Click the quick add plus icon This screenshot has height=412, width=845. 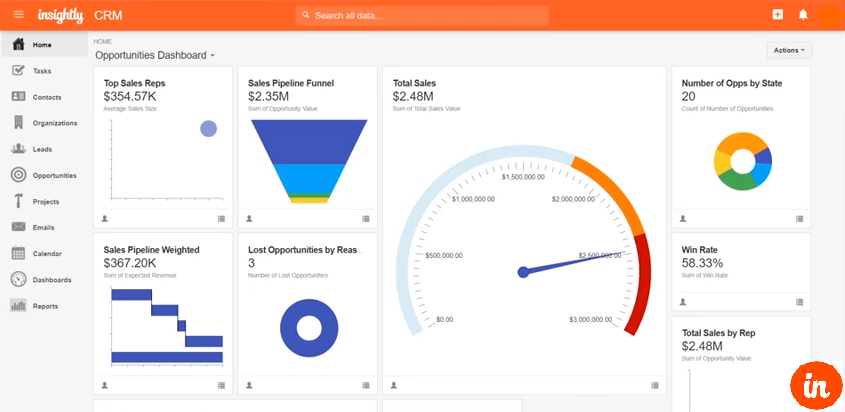coord(778,15)
